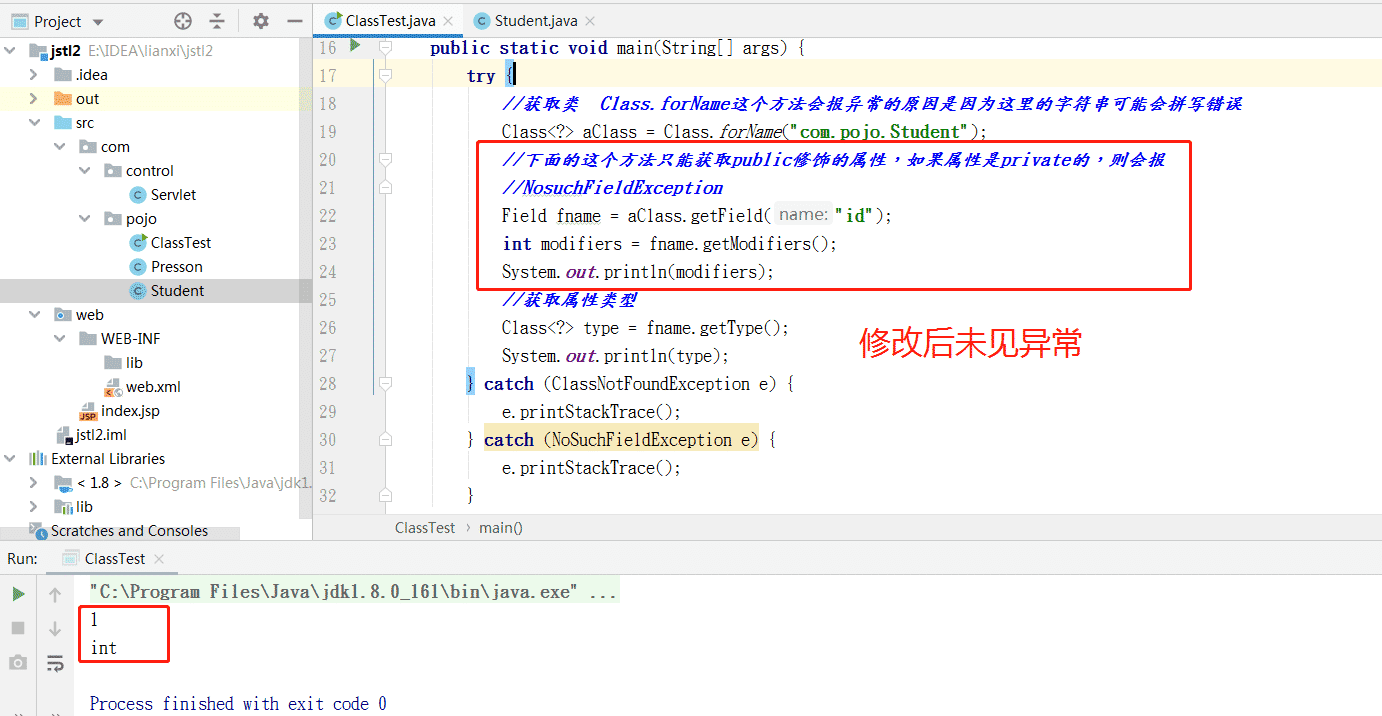The width and height of the screenshot is (1382, 716).
Task: Click console output line "int"
Action: (x=104, y=648)
